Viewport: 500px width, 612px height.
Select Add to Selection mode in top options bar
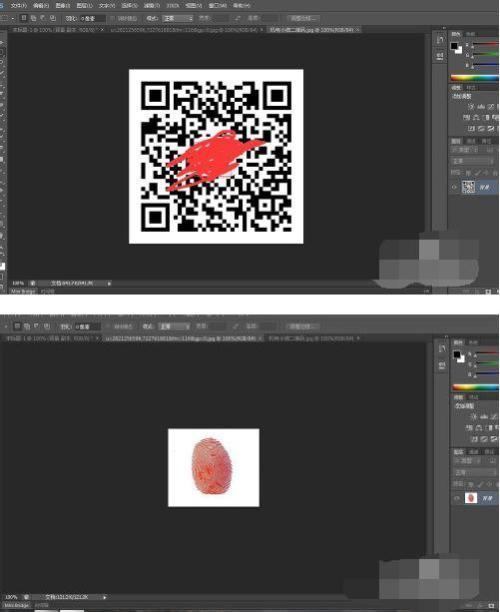(x=34, y=18)
